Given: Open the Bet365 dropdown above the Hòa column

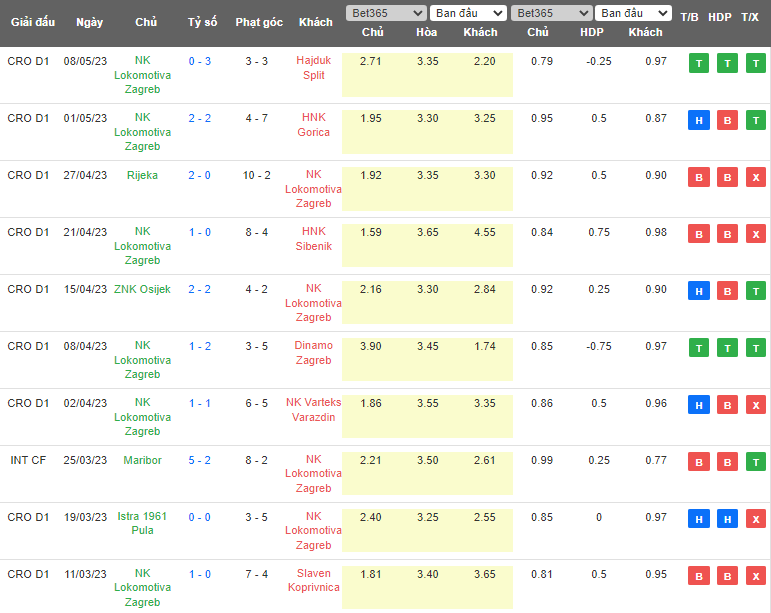Looking at the screenshot, I should point(385,13).
